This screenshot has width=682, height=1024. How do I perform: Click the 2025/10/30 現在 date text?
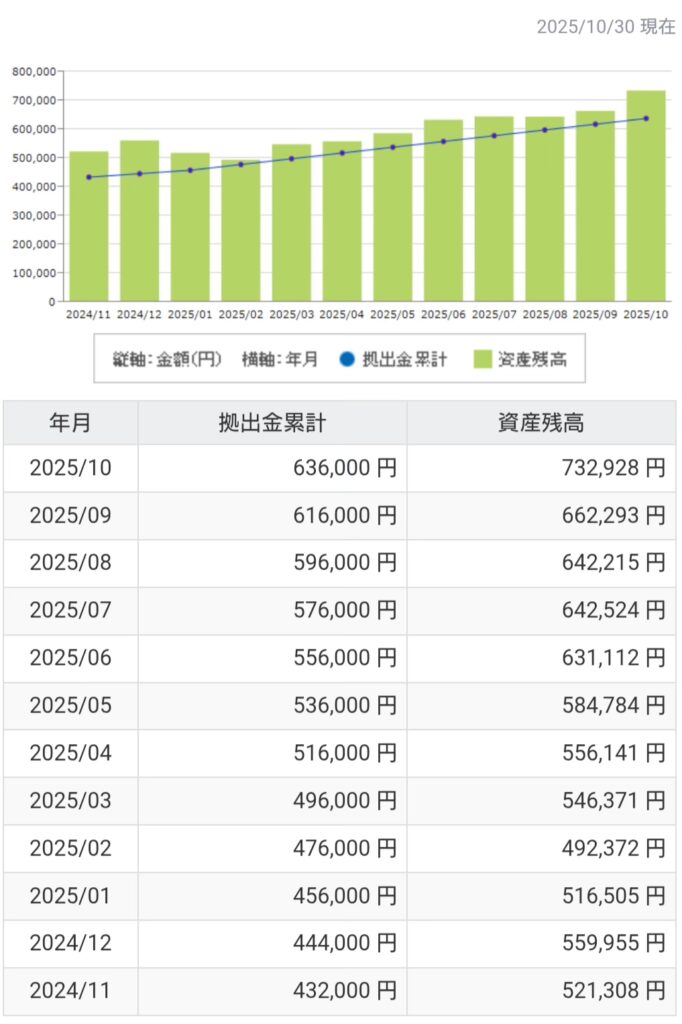(x=605, y=27)
